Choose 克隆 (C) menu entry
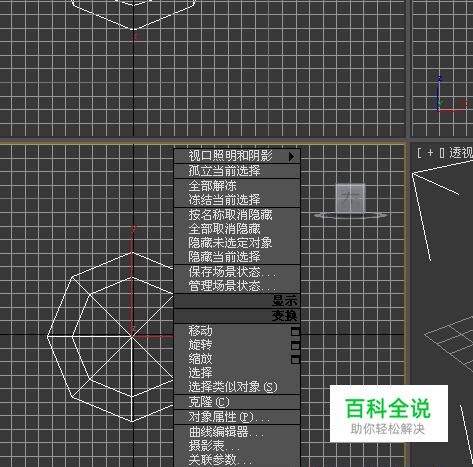Viewport: 473px width, 467px height. 237,402
